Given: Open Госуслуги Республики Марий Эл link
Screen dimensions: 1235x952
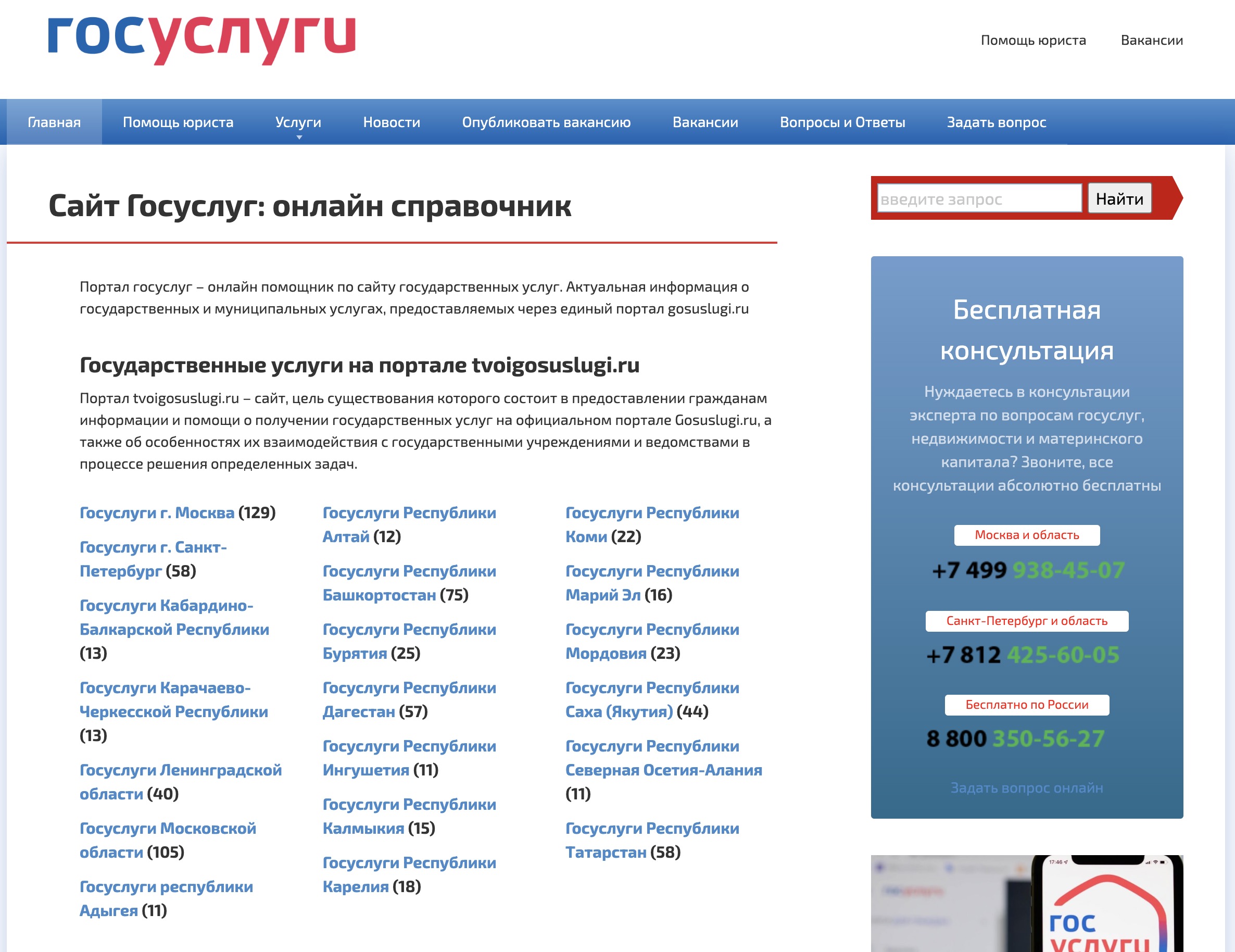Looking at the screenshot, I should [x=652, y=583].
